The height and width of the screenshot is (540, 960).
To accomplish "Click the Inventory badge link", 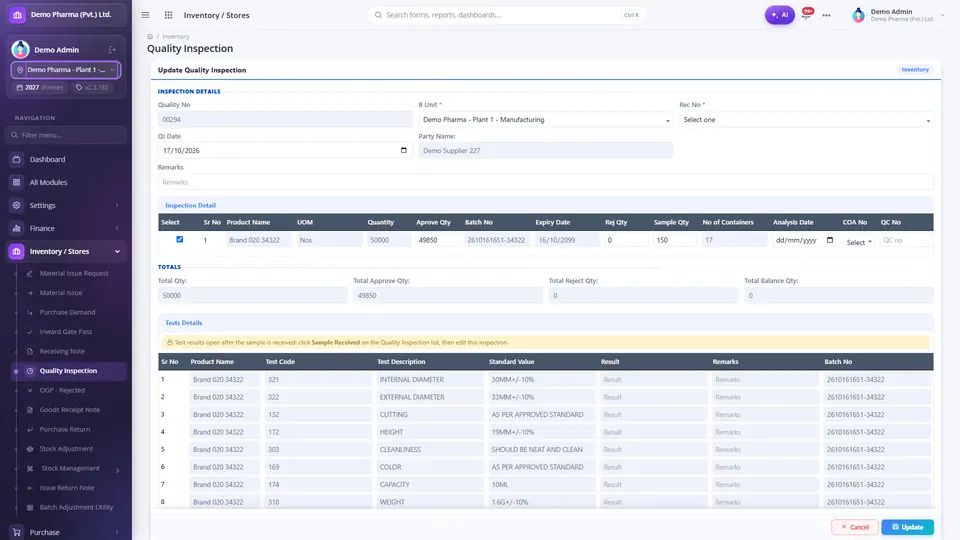I will (915, 70).
